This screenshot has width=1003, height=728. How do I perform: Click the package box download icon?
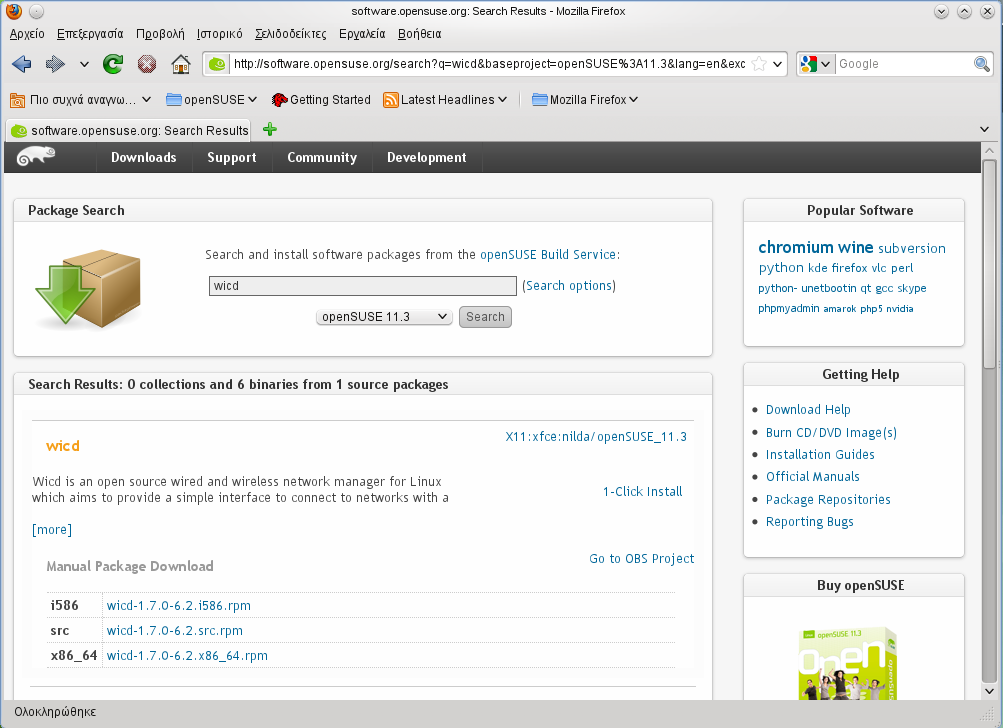tap(88, 288)
